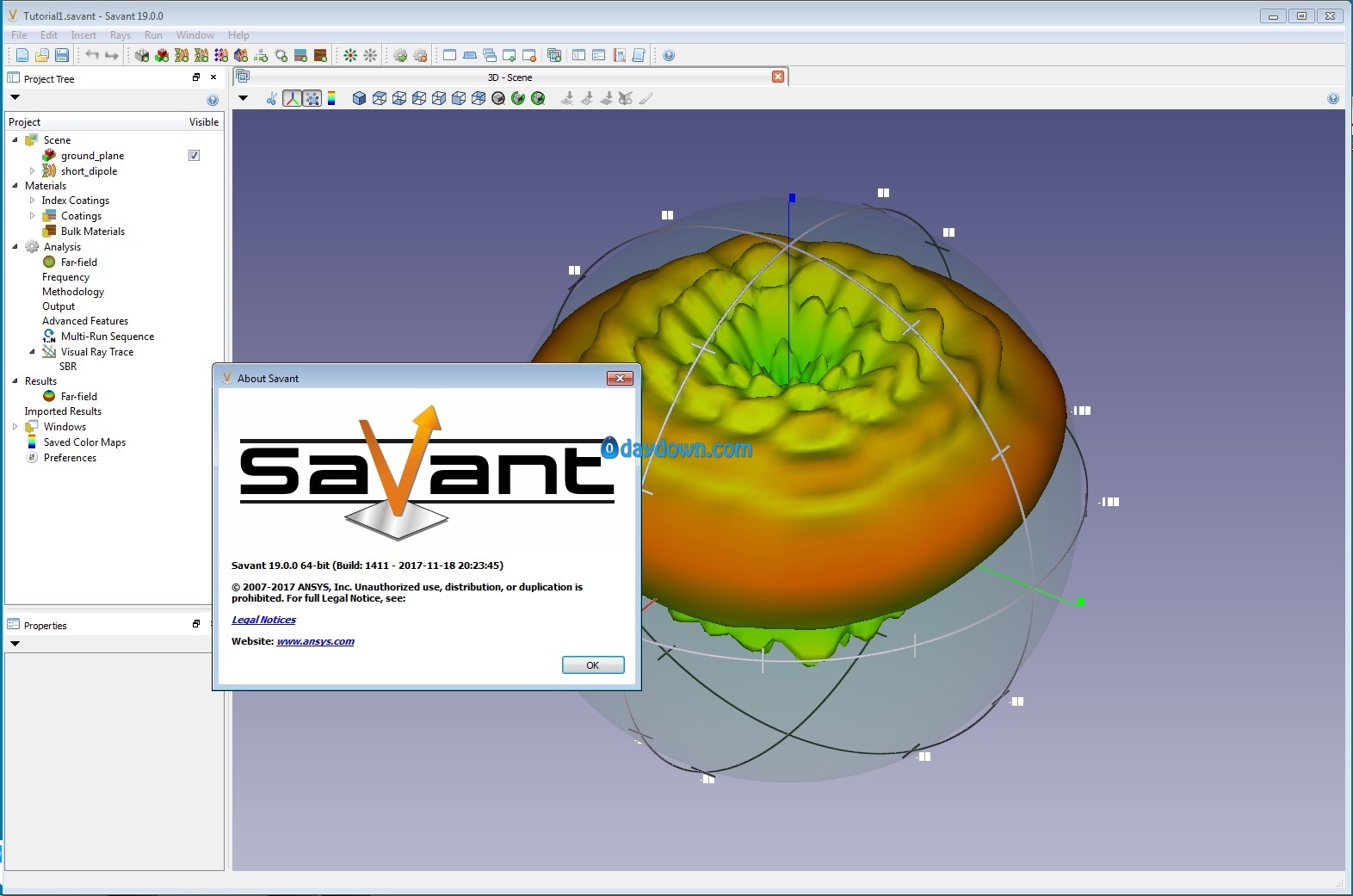This screenshot has width=1353, height=896.
Task: Open the Insert menu
Action: click(83, 35)
